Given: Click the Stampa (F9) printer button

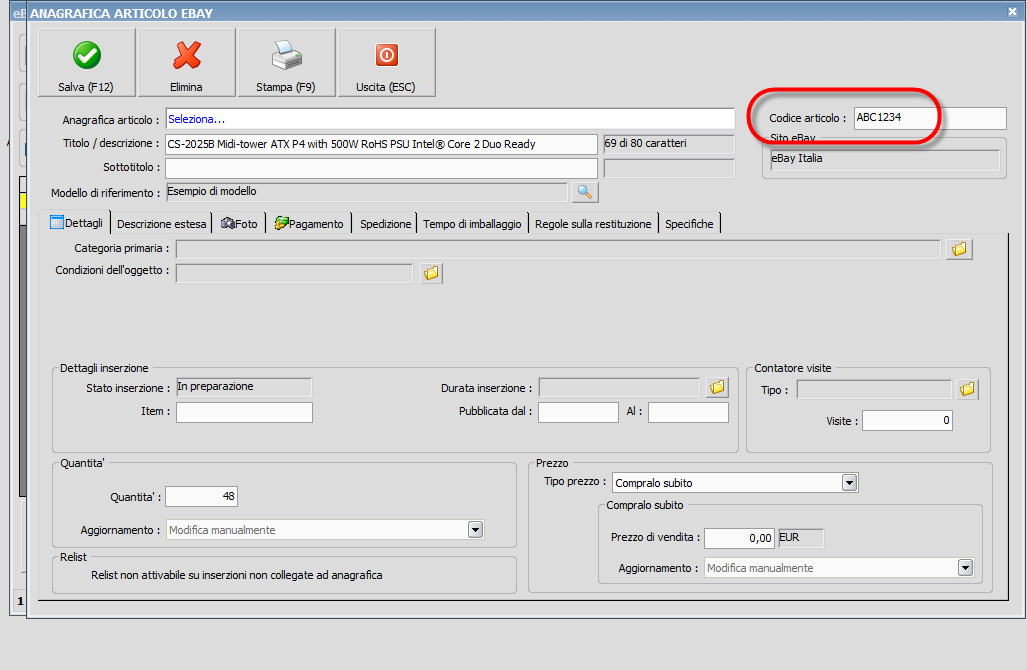Looking at the screenshot, I should [x=286, y=63].
